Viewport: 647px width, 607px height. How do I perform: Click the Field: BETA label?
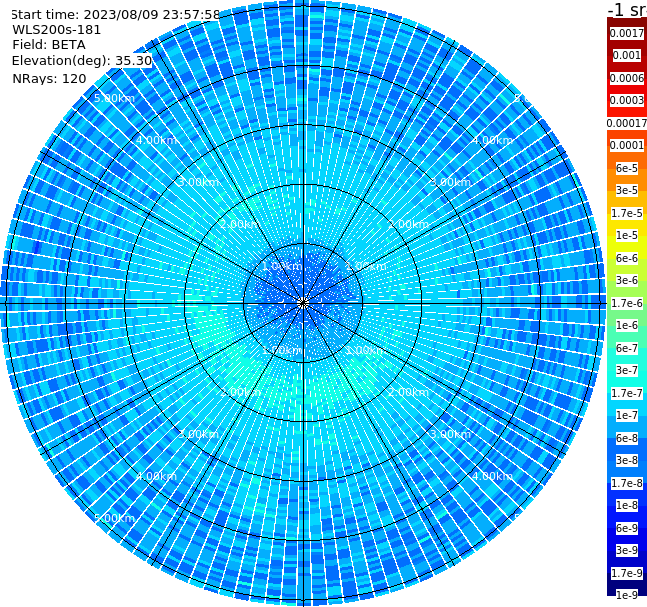click(x=49, y=45)
